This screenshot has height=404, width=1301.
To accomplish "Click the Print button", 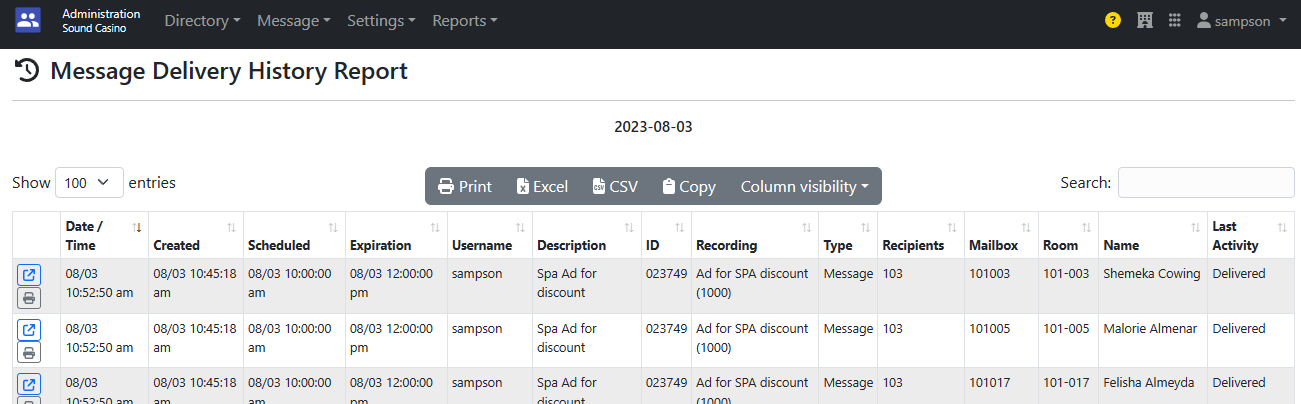I will [465, 186].
